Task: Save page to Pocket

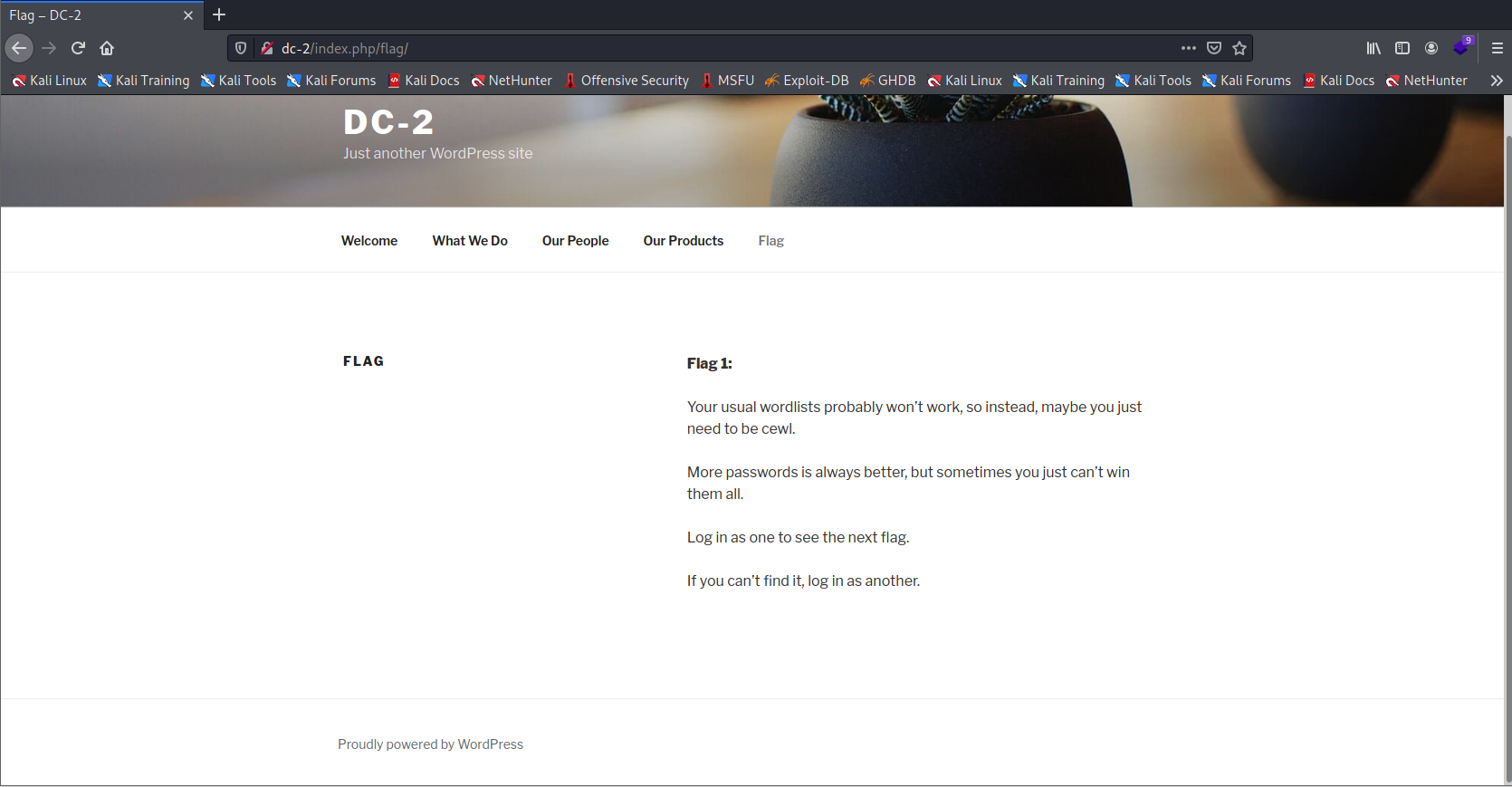Action: pos(1214,48)
